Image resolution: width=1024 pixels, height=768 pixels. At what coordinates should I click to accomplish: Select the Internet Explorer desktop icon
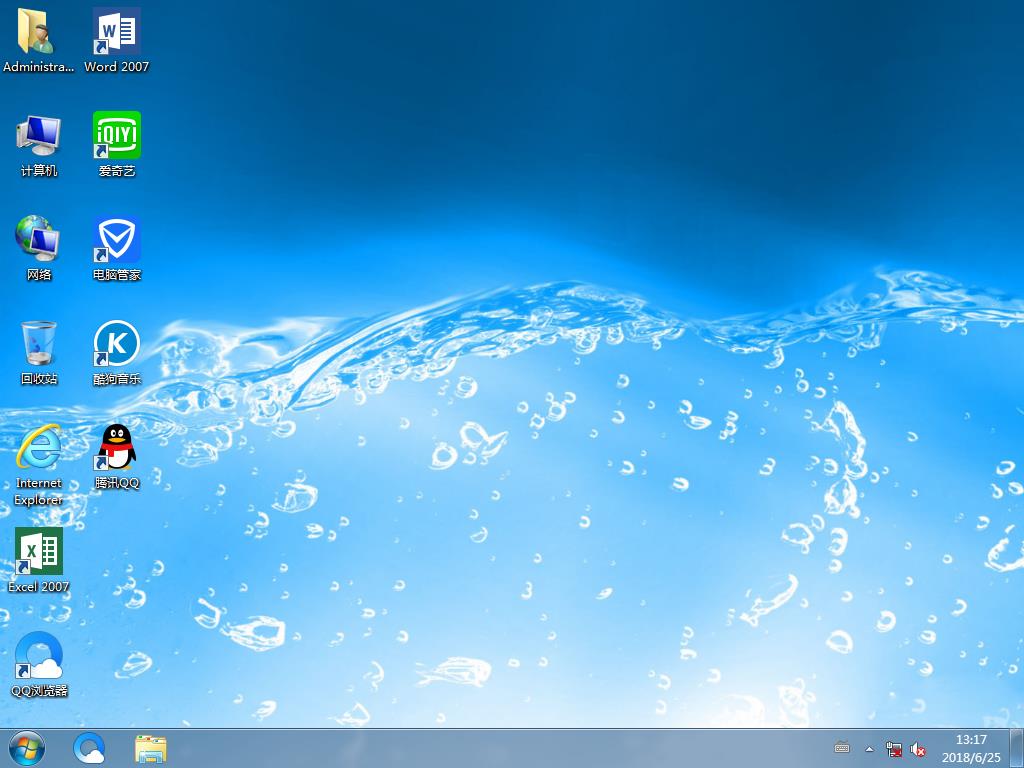[38, 448]
